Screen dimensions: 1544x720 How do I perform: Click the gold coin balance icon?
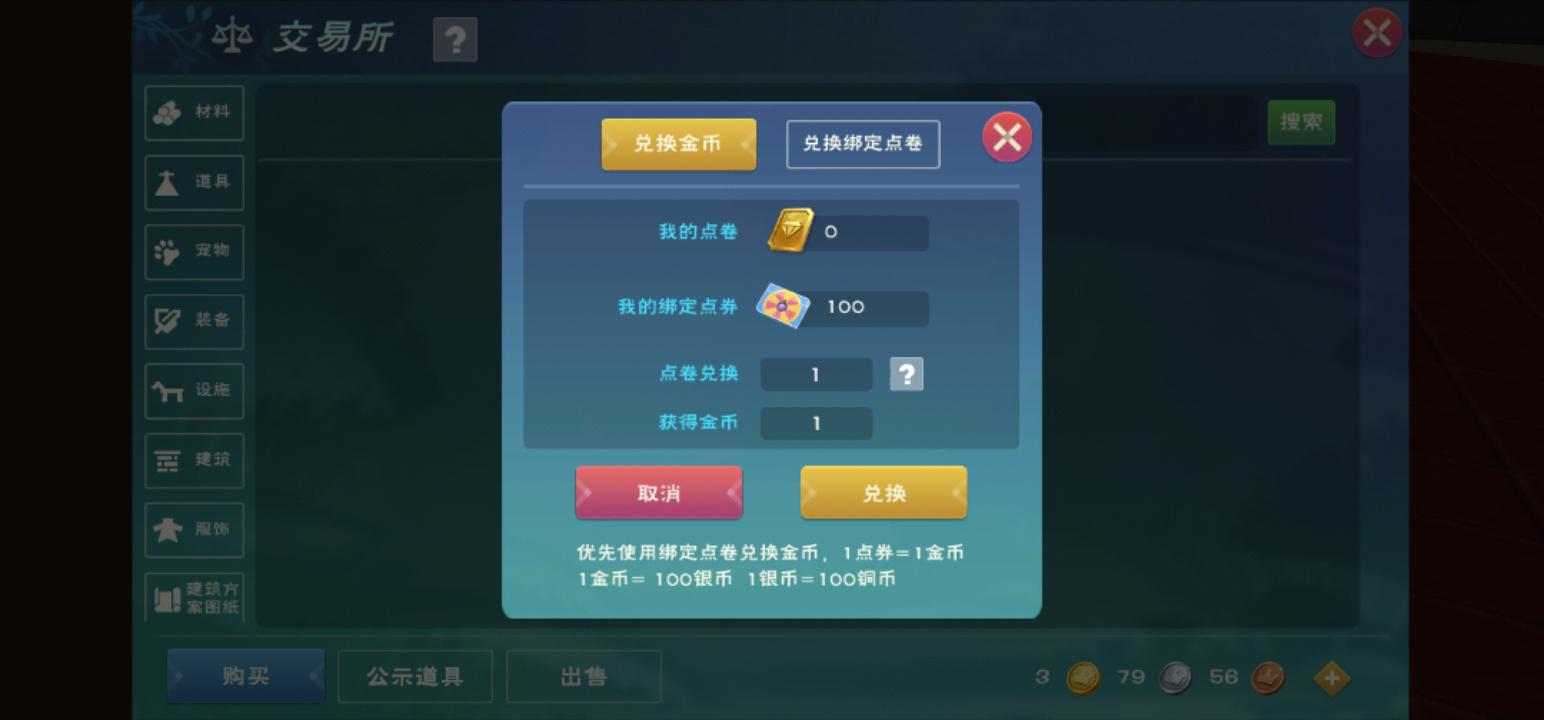[1083, 678]
